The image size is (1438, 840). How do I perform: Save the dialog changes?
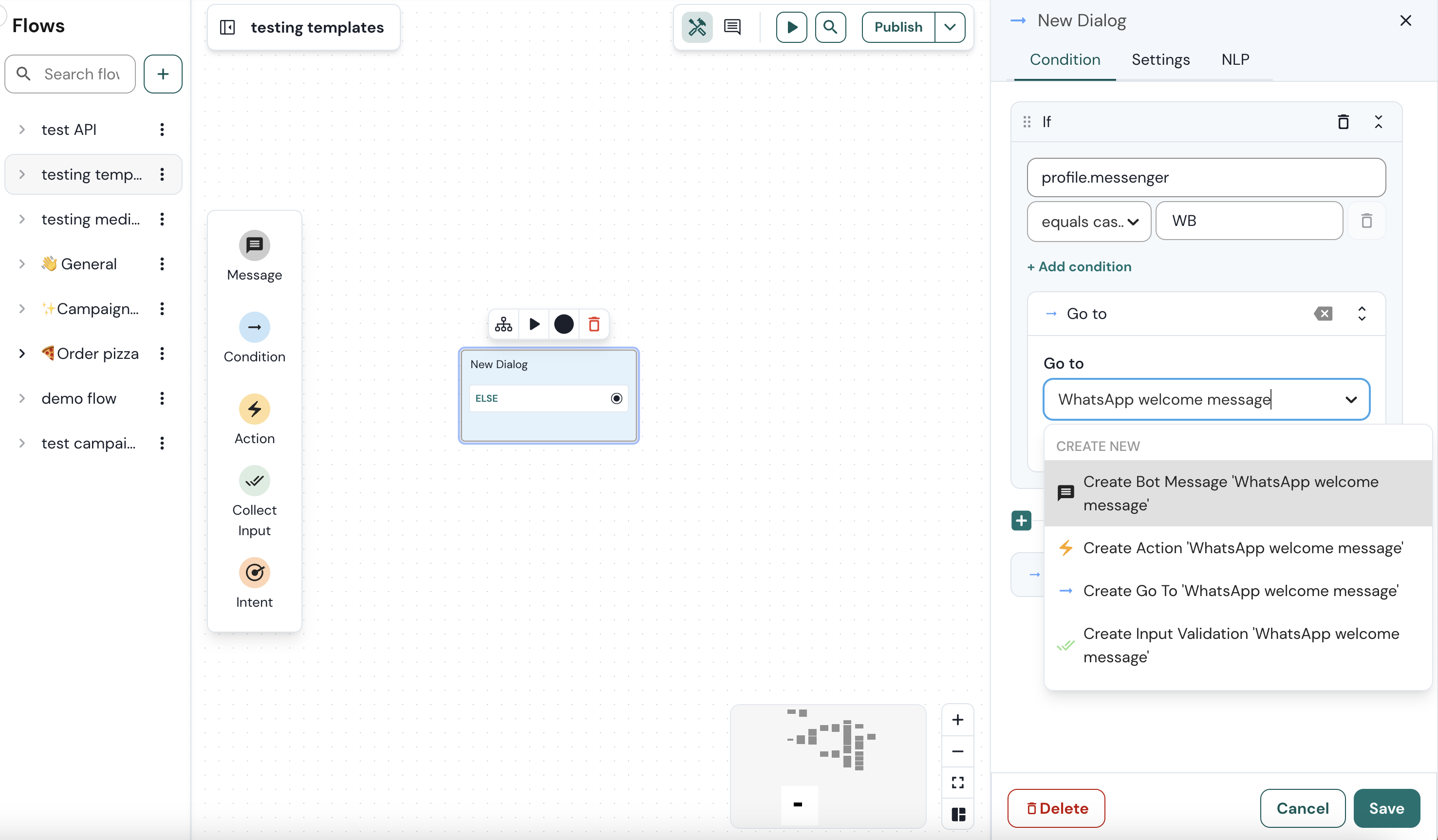[1387, 808]
